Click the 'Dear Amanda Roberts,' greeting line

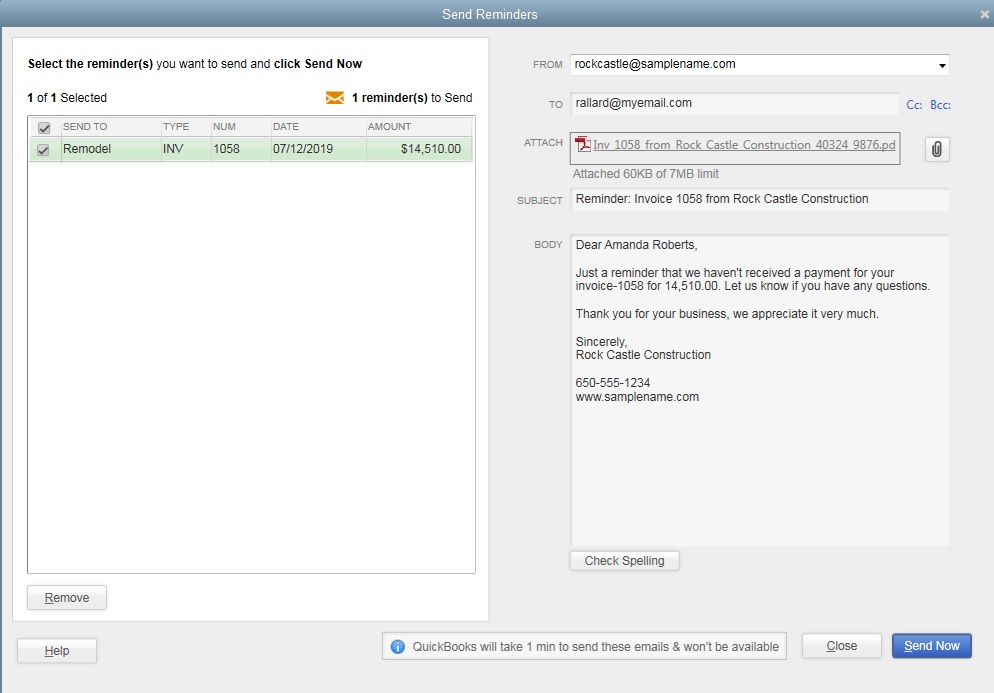pyautogui.click(x=636, y=245)
